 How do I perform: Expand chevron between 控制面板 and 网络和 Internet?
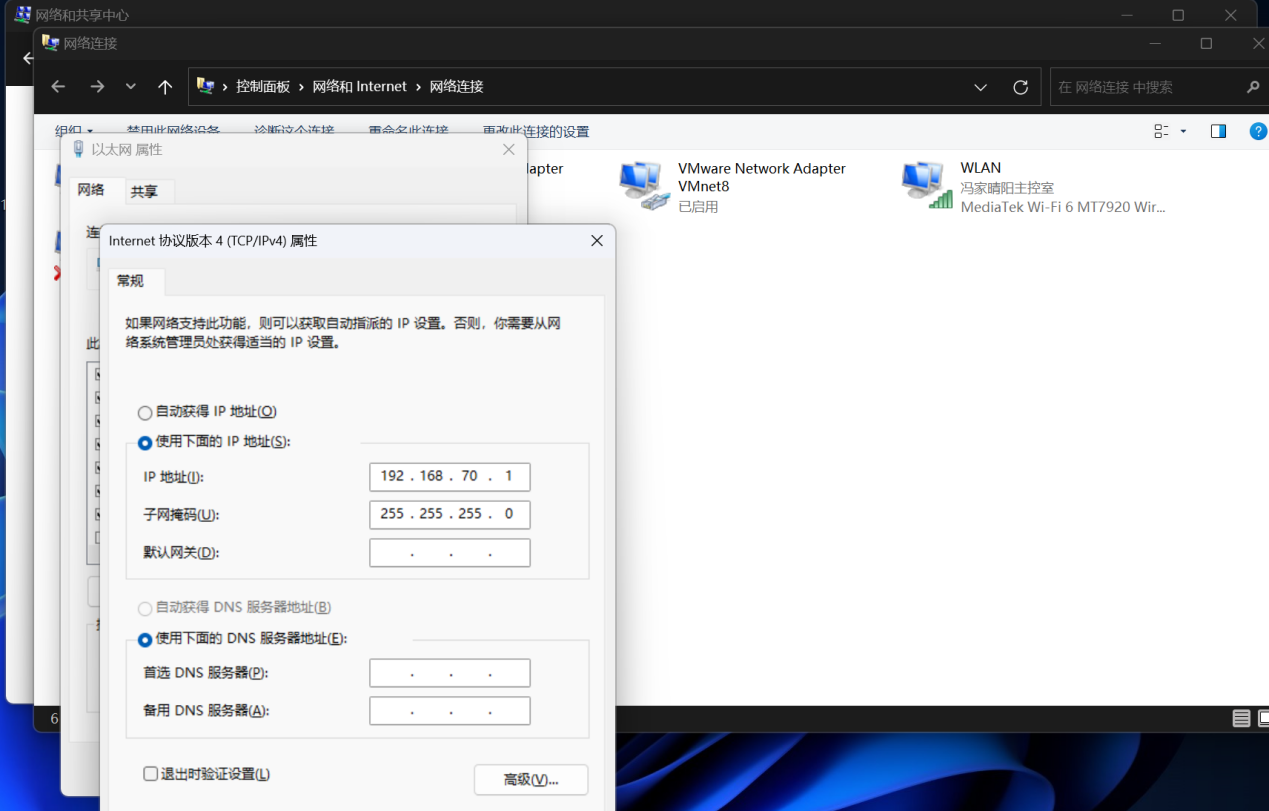302,87
